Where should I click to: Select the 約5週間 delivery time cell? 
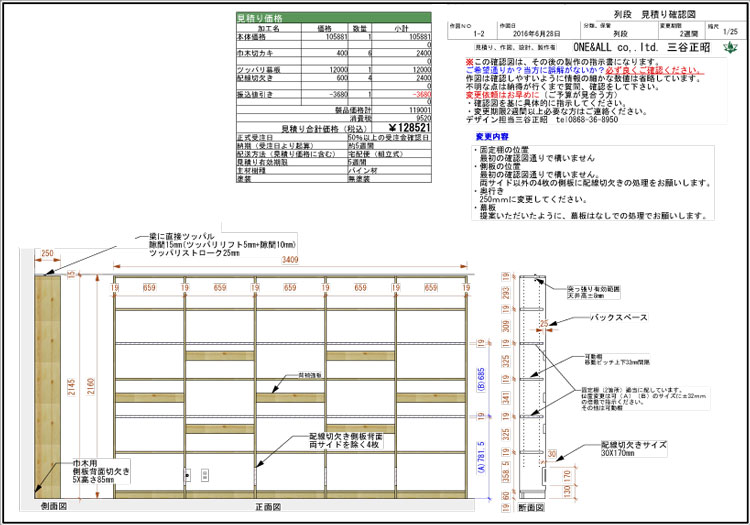coord(361,146)
